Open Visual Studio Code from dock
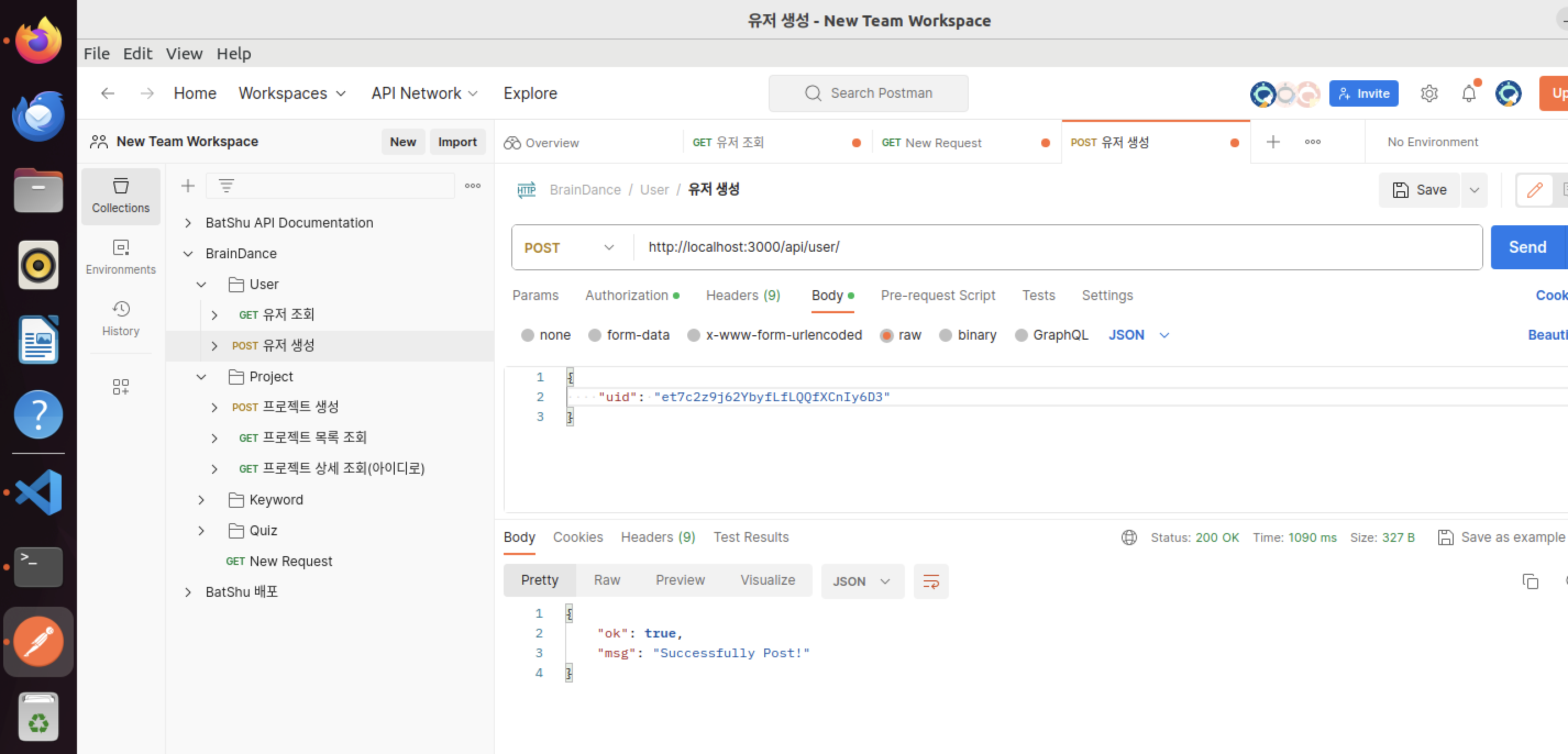The height and width of the screenshot is (754, 1568). (38, 492)
